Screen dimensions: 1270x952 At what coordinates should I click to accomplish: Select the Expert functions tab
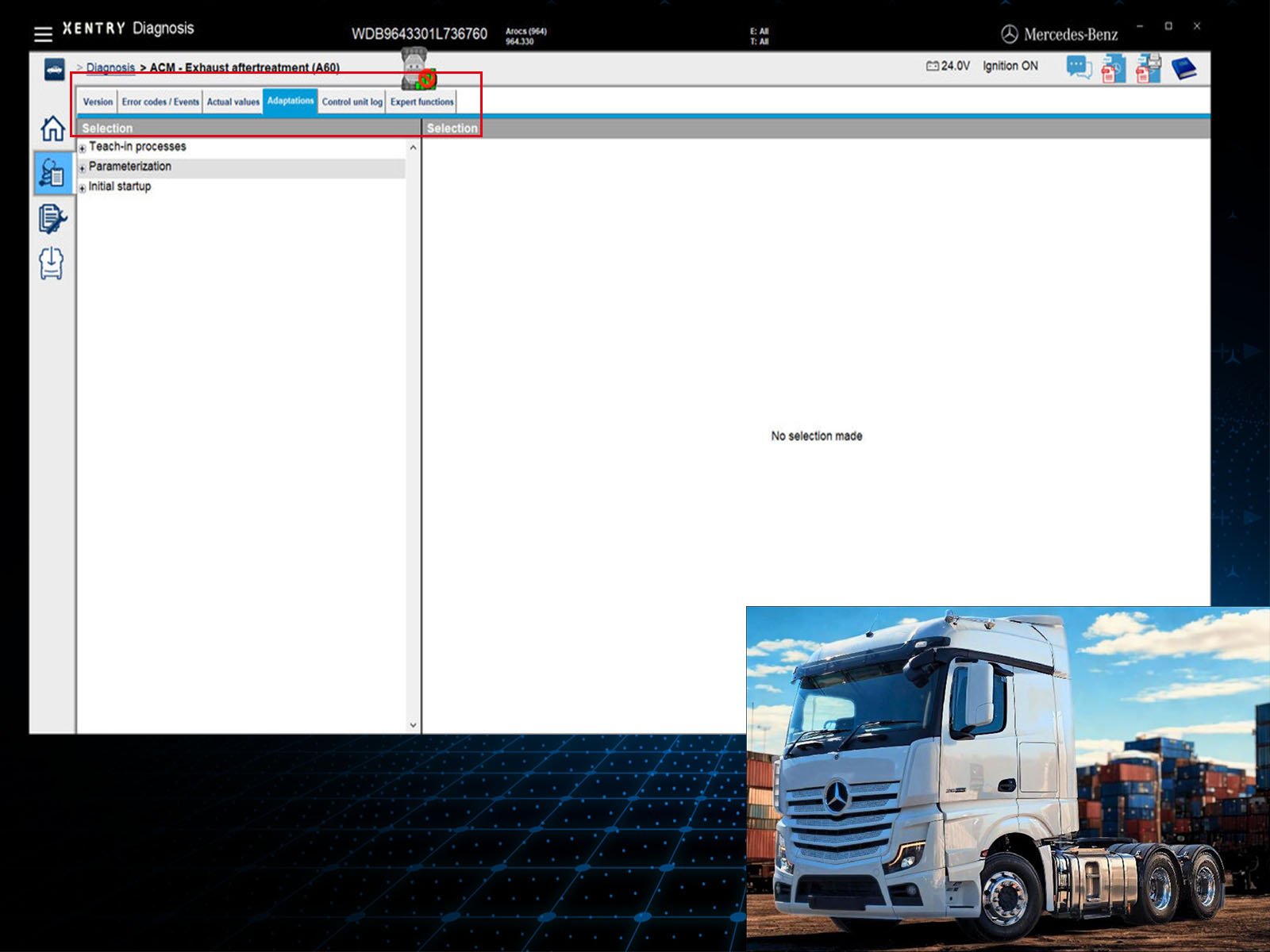click(x=421, y=102)
